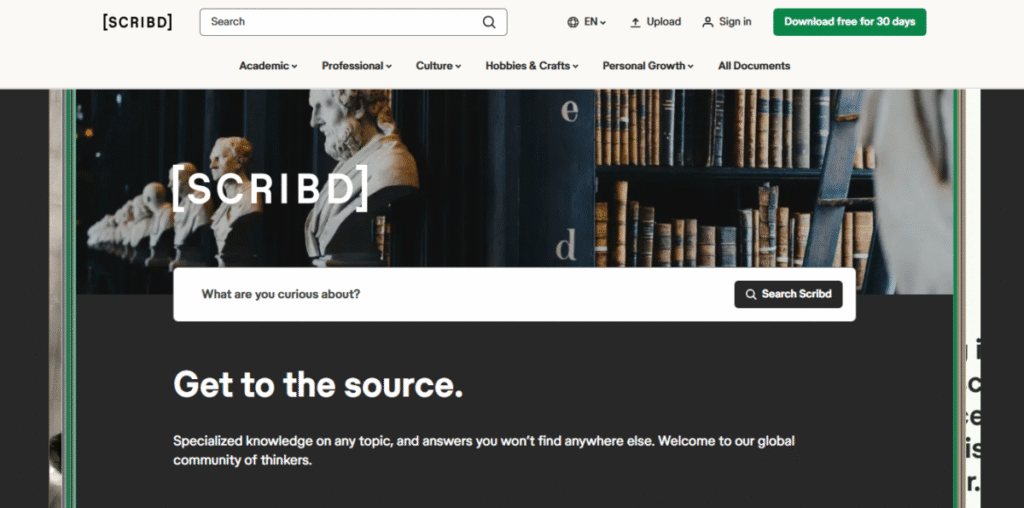Image resolution: width=1024 pixels, height=508 pixels.
Task: Expand the Hobbies & Crafts menu
Action: pos(532,66)
